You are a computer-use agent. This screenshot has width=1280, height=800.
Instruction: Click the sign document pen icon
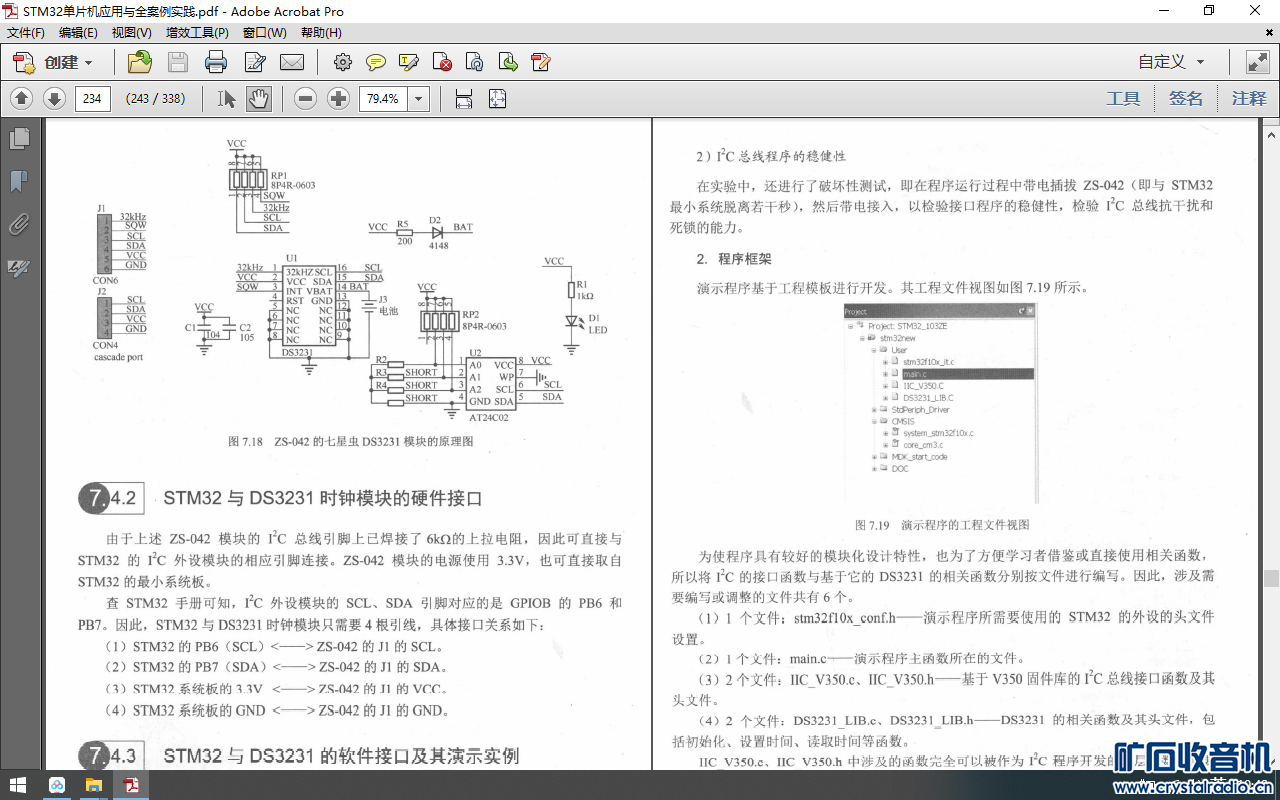541,62
